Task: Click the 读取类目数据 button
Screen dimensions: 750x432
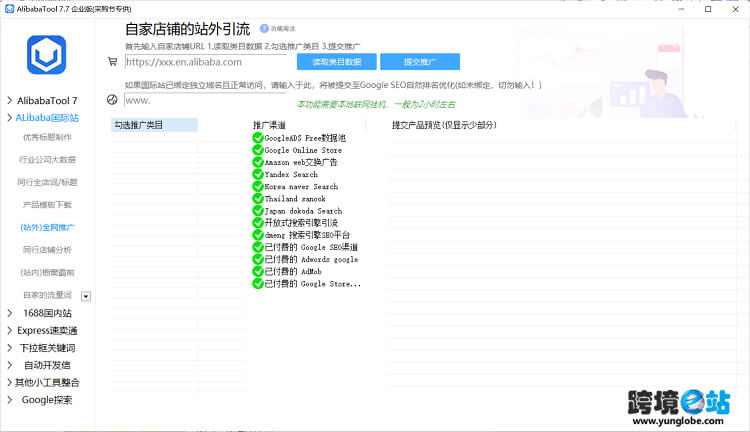Action: click(x=337, y=62)
